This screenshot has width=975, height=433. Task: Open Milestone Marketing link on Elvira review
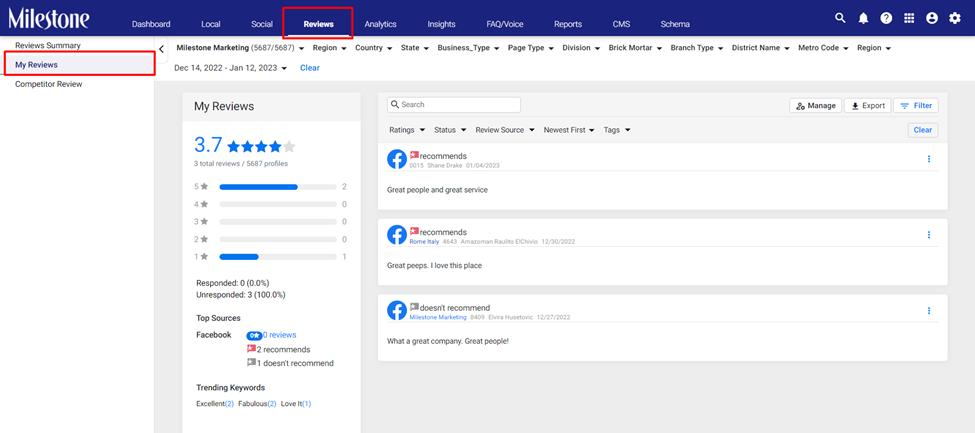click(x=438, y=317)
